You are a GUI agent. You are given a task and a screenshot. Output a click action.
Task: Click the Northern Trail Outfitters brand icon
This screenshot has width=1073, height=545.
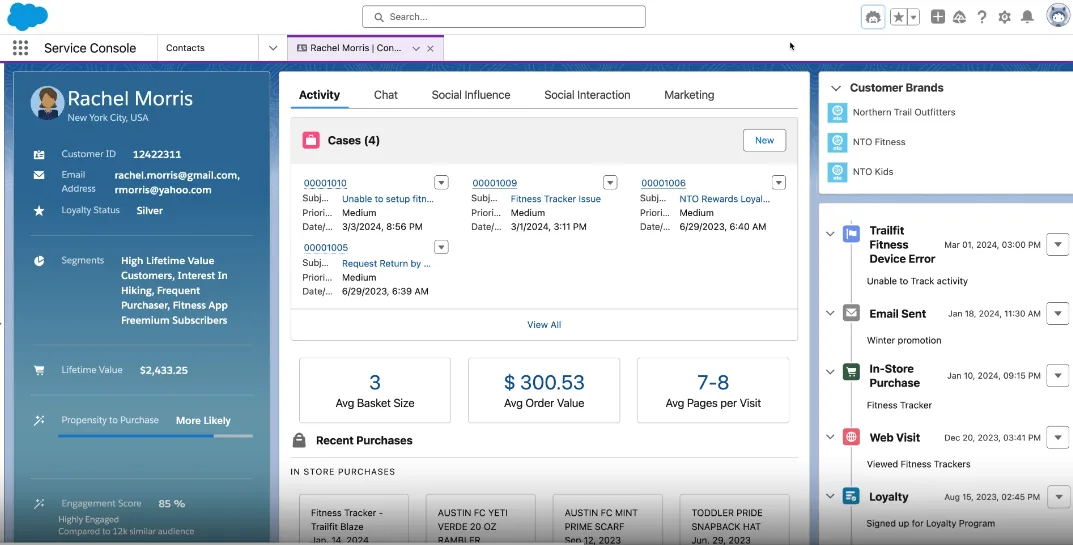(x=837, y=112)
